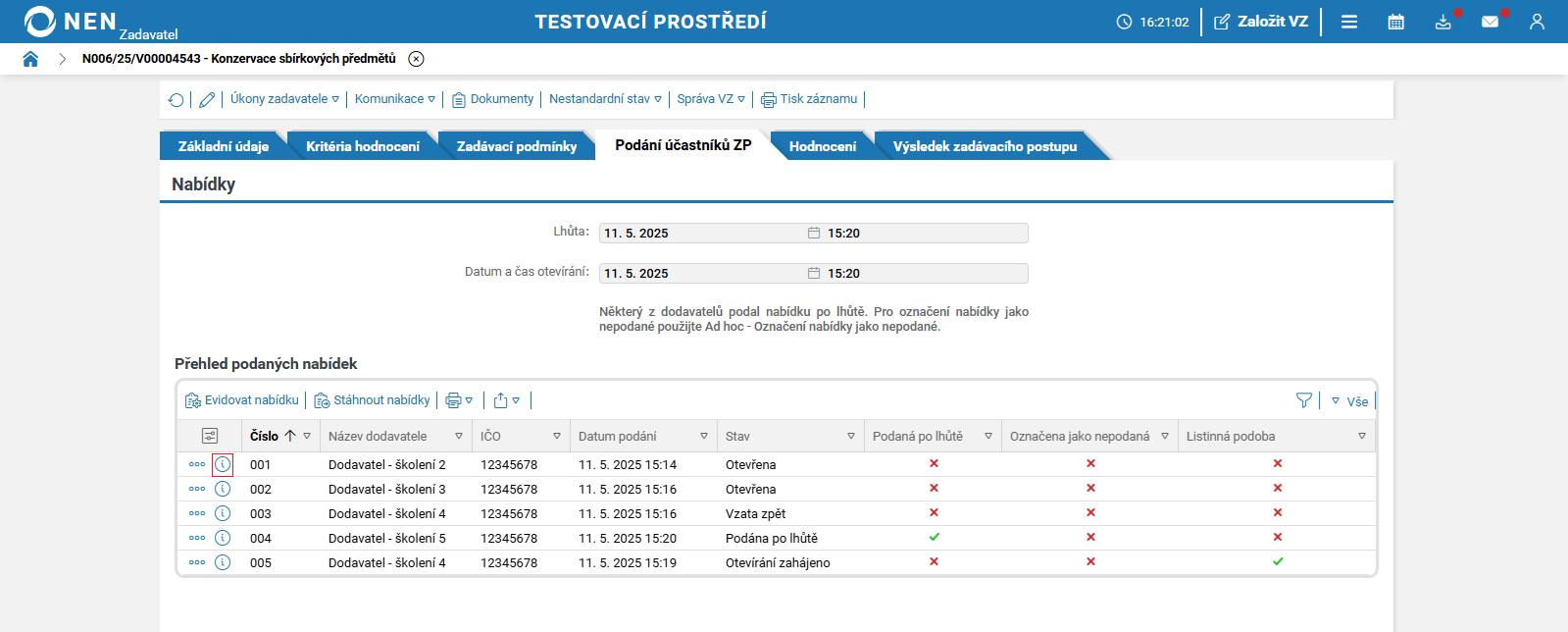The image size is (1568, 632).
Task: Open user profile icon
Action: (x=1537, y=22)
